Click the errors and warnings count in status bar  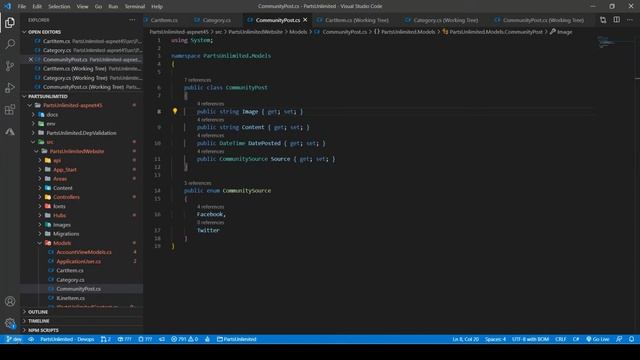pos(184,339)
